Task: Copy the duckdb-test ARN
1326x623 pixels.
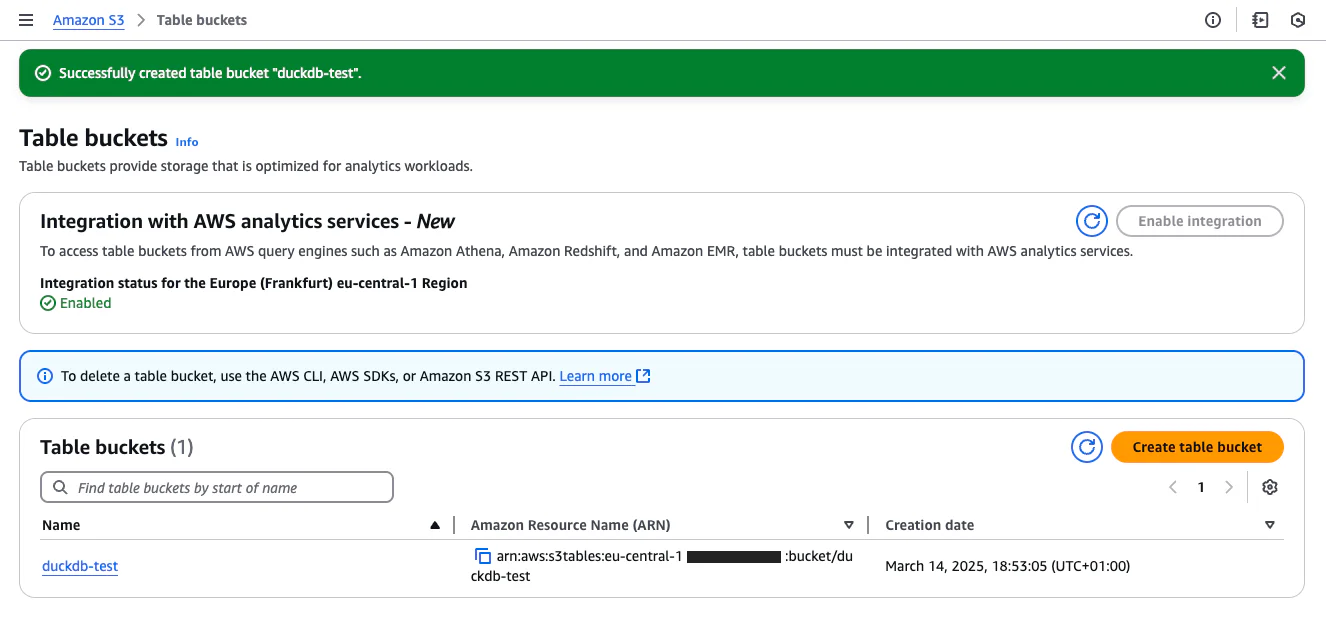Action: [483, 557]
